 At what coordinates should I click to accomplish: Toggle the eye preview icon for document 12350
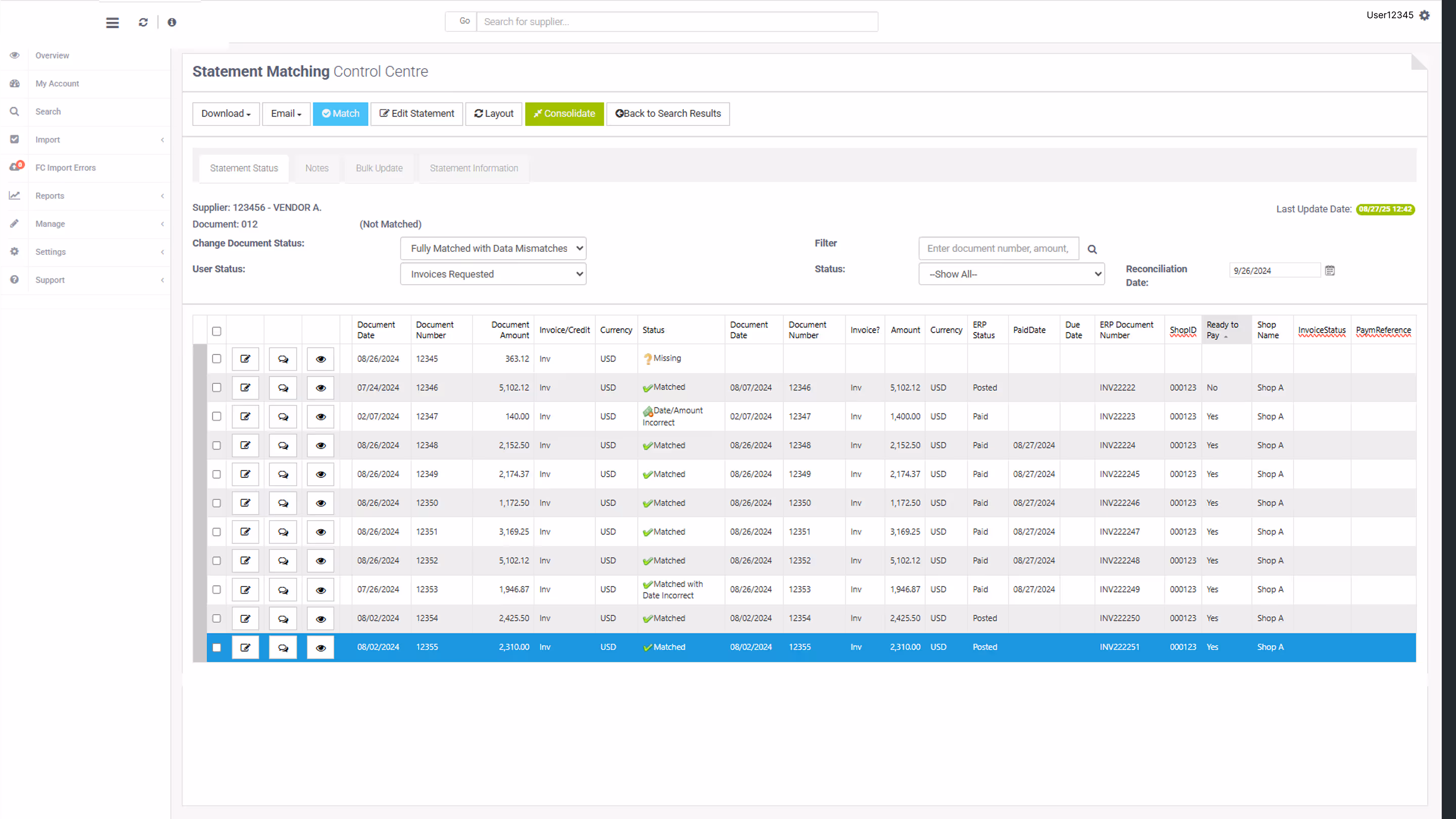click(320, 503)
